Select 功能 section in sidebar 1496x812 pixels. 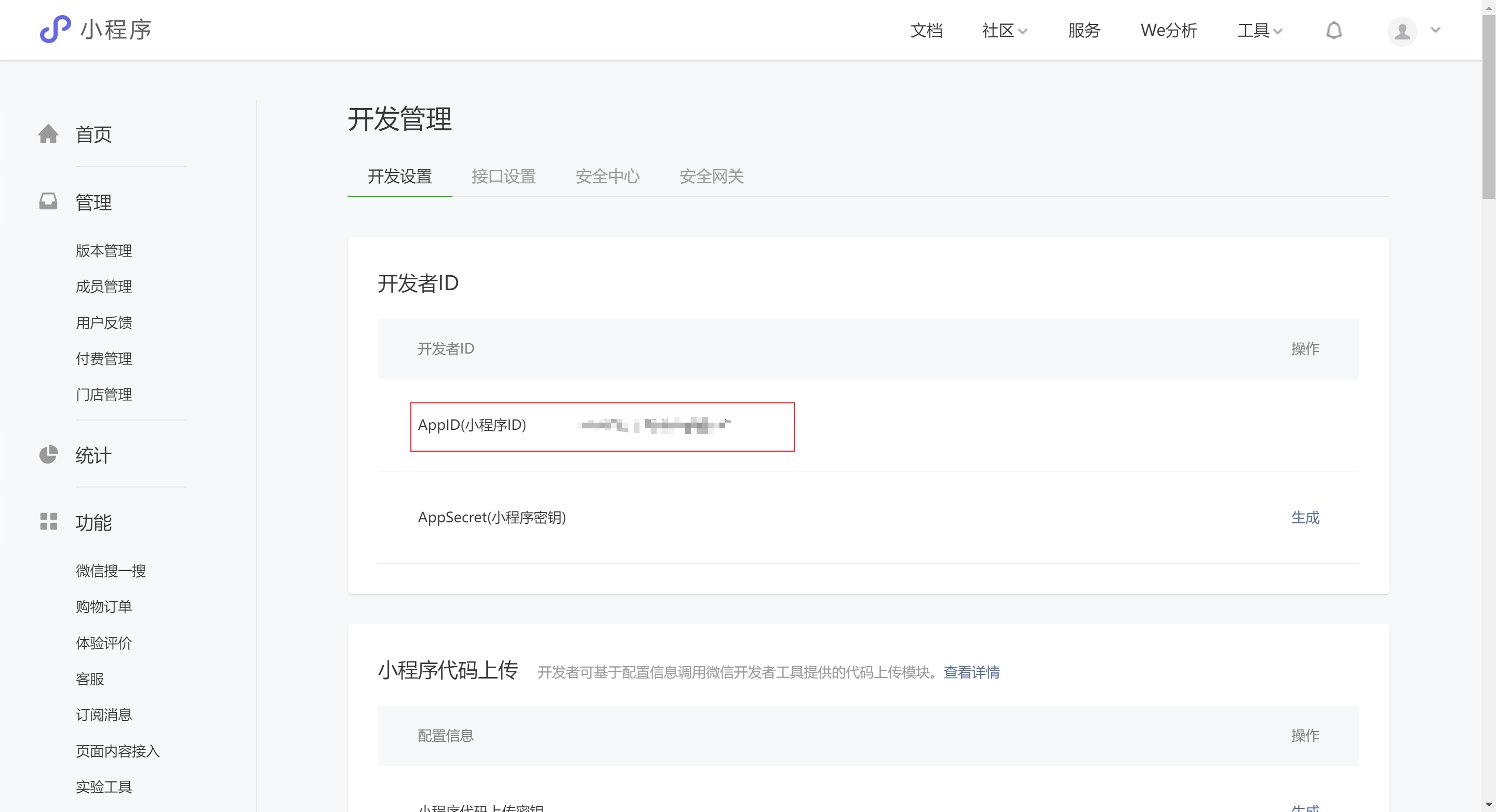pos(94,523)
